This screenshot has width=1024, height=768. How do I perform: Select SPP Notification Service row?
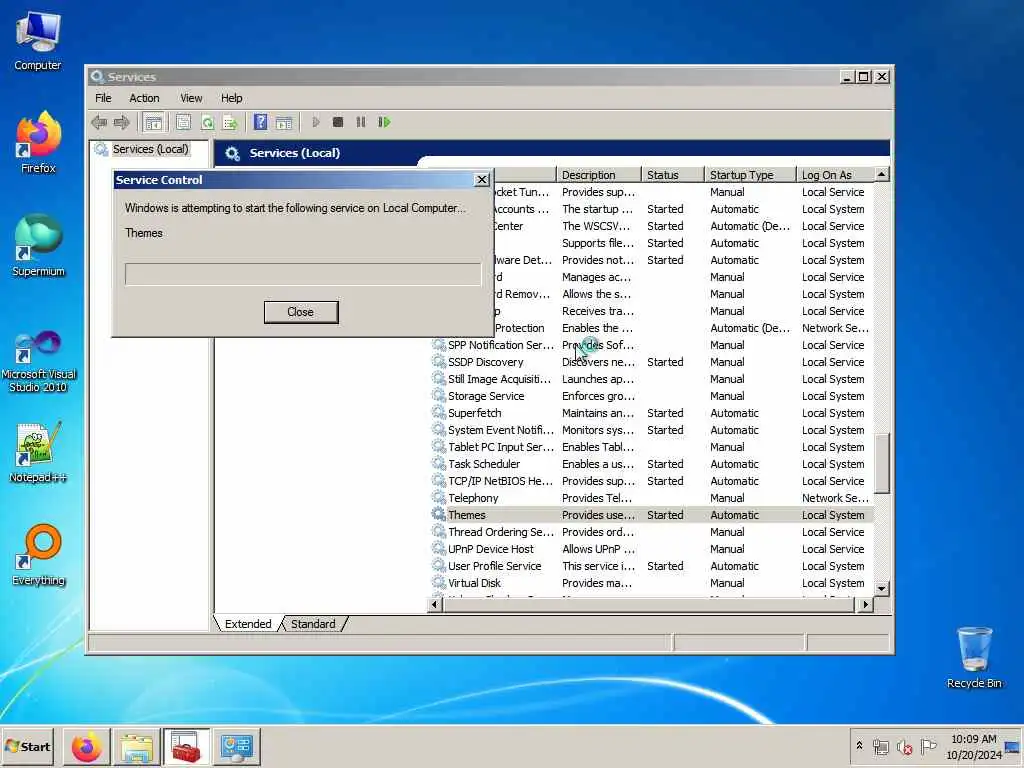coord(651,345)
